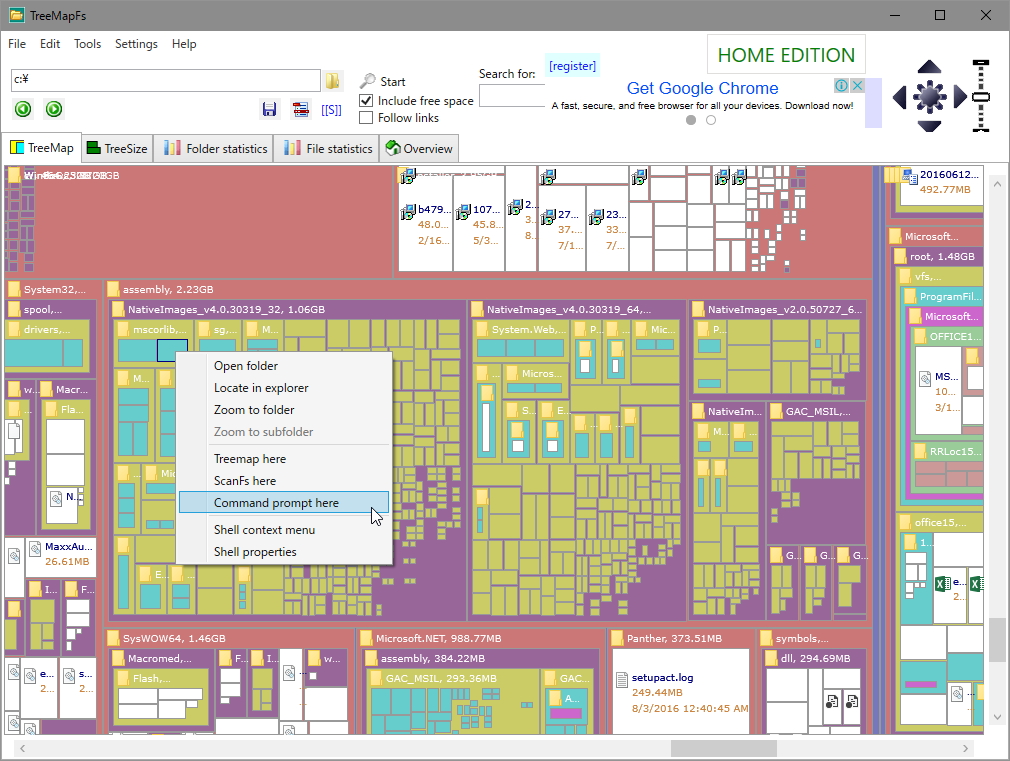The width and height of the screenshot is (1010, 761).
Task: Click the System32 folder header
Action: pyautogui.click(x=54, y=289)
